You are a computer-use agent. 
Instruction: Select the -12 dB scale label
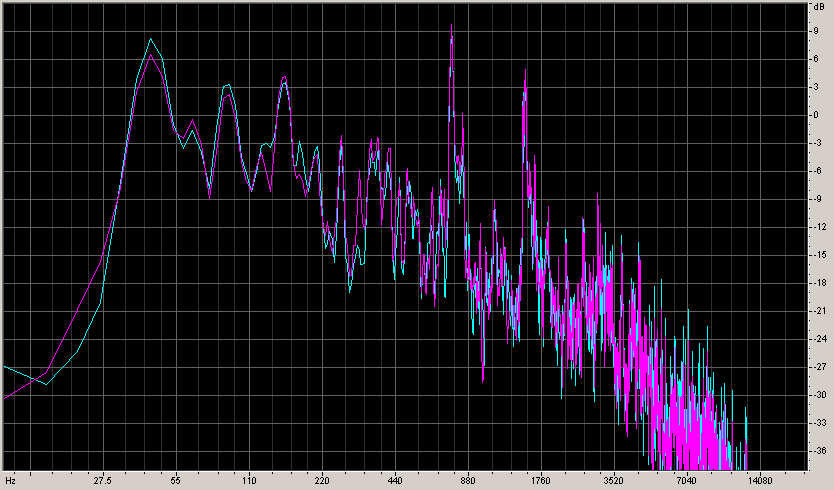[819, 227]
